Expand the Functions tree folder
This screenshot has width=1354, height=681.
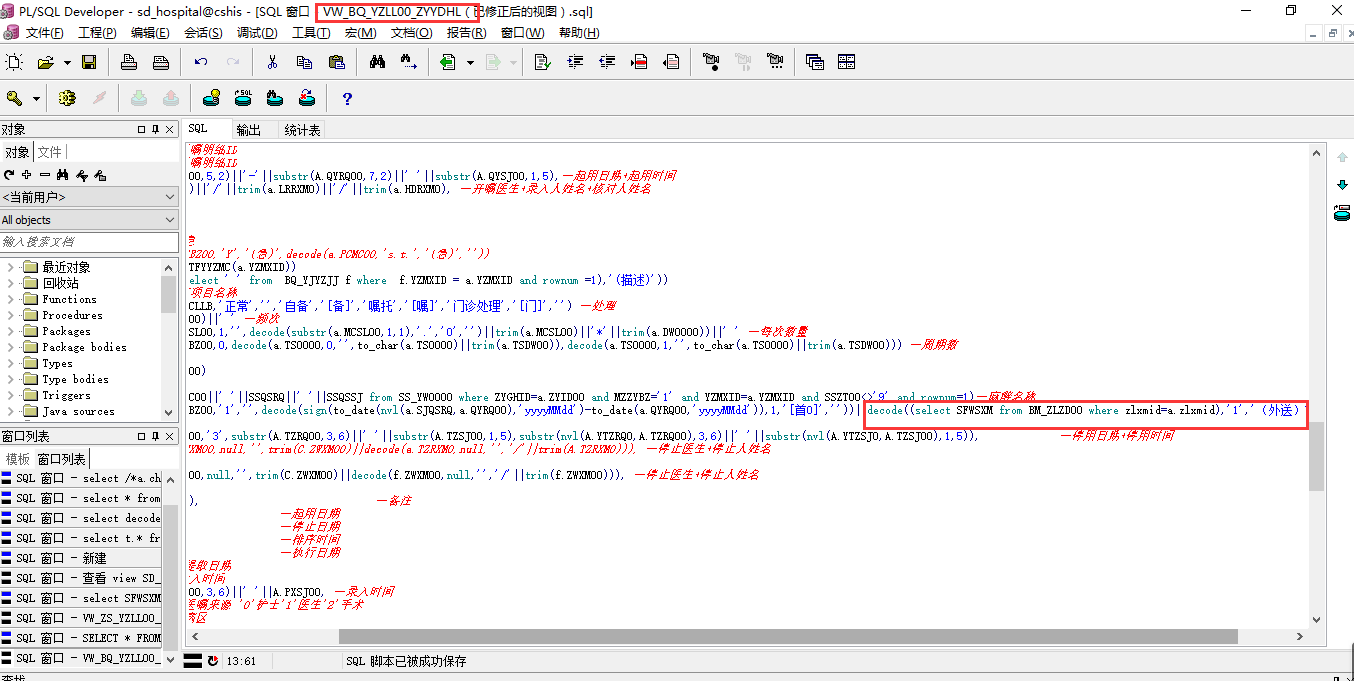coord(12,299)
